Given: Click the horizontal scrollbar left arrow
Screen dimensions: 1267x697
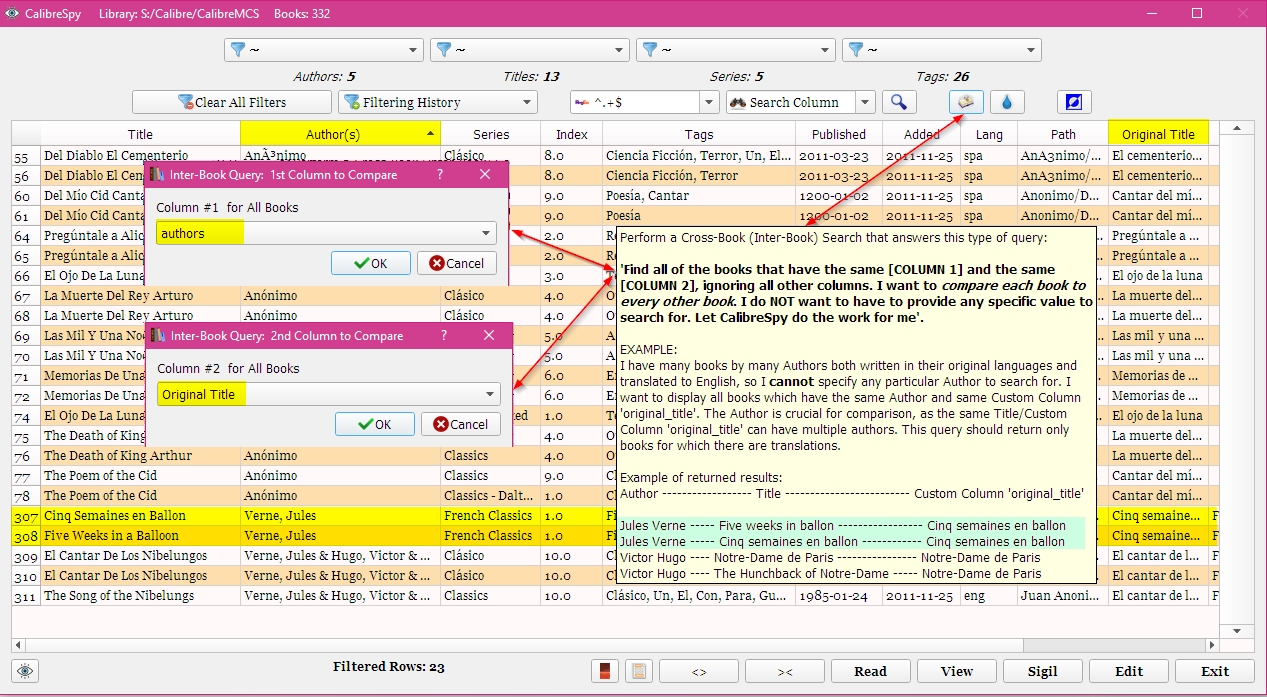Looking at the screenshot, I should 19,646.
